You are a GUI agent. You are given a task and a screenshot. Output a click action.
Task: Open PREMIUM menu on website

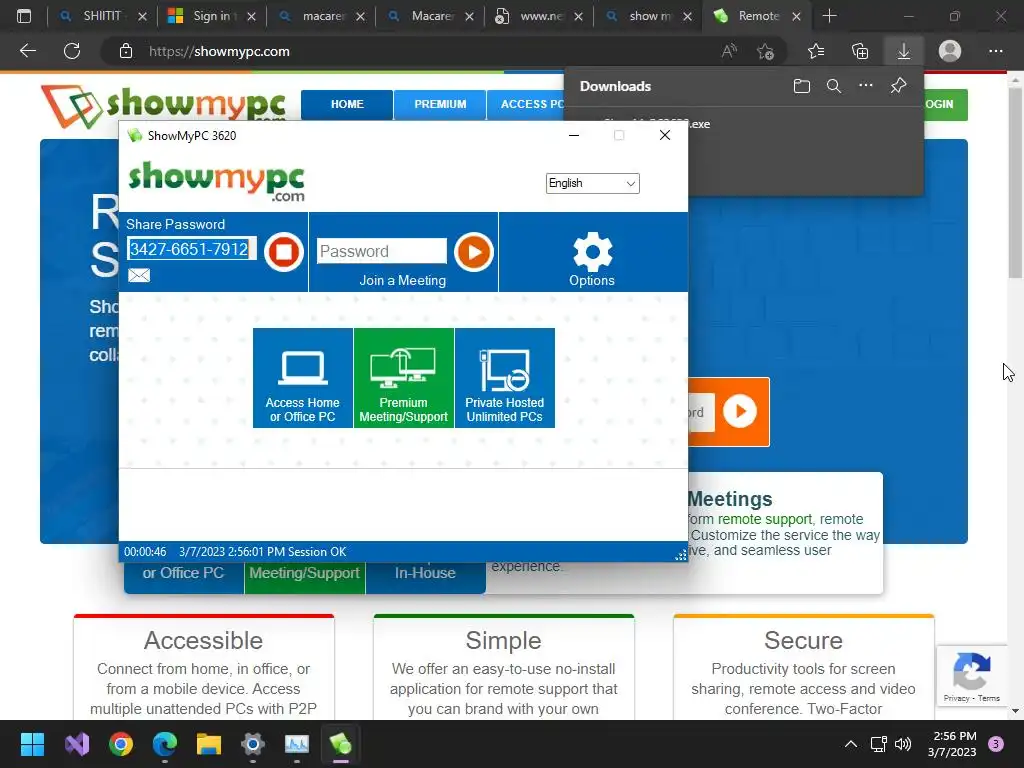click(440, 104)
